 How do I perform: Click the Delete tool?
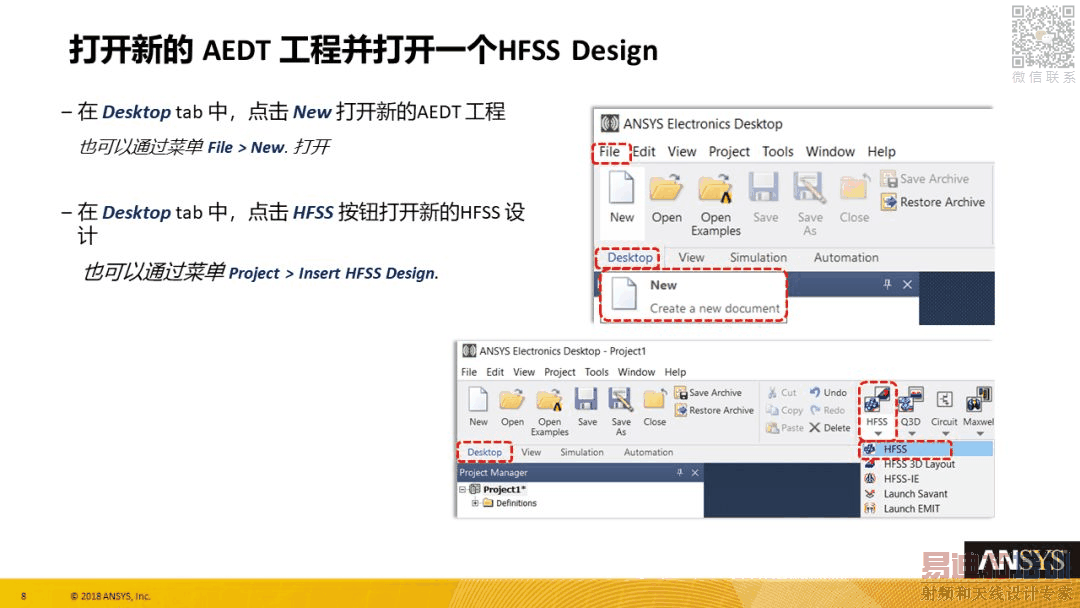830,428
